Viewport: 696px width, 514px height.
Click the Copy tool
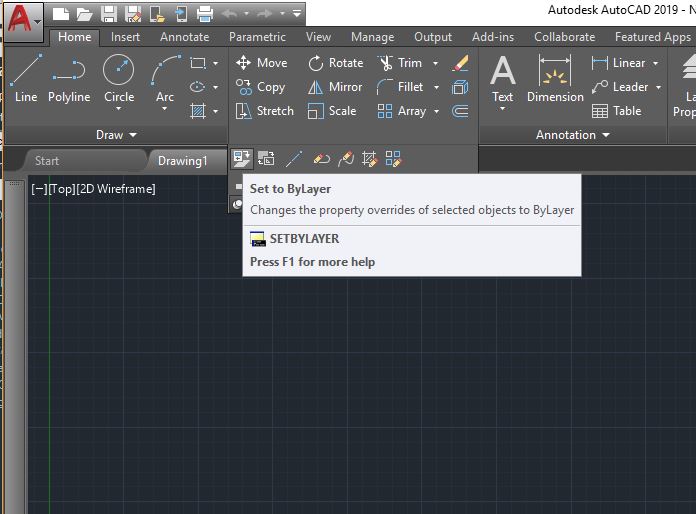pos(261,87)
